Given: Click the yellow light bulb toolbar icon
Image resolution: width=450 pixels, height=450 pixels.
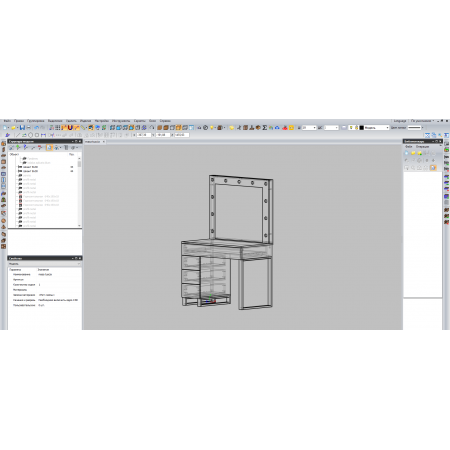Looking at the screenshot, I should click(212, 128).
